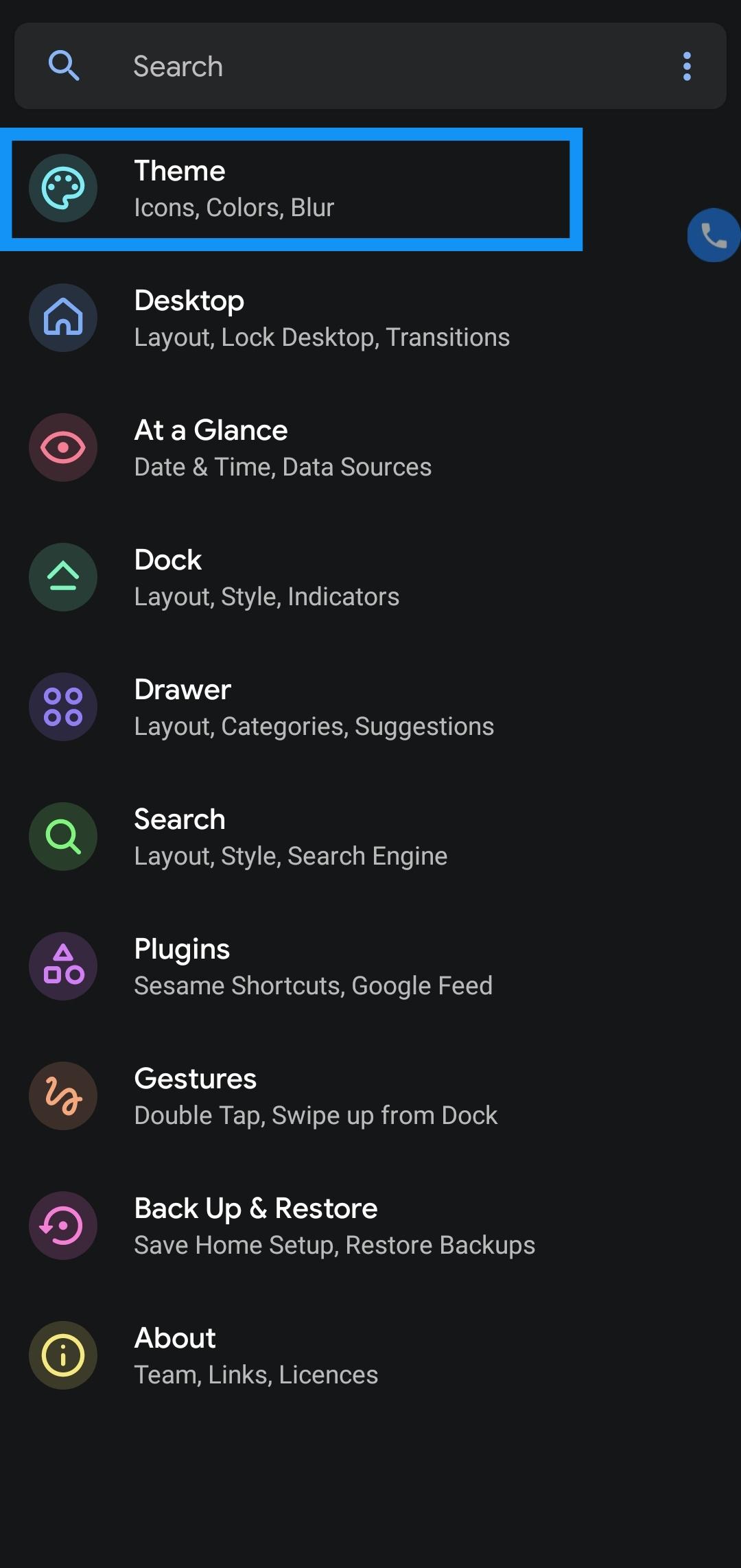Open Plugins Sesame Shortcuts entry
741x1568 pixels.
coord(370,966)
